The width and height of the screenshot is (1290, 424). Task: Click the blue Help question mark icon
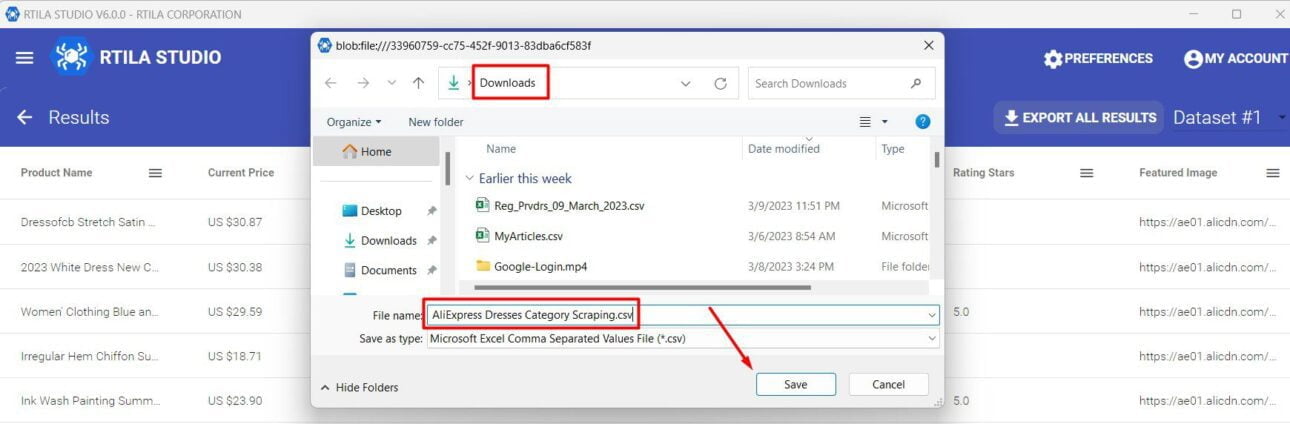[922, 122]
